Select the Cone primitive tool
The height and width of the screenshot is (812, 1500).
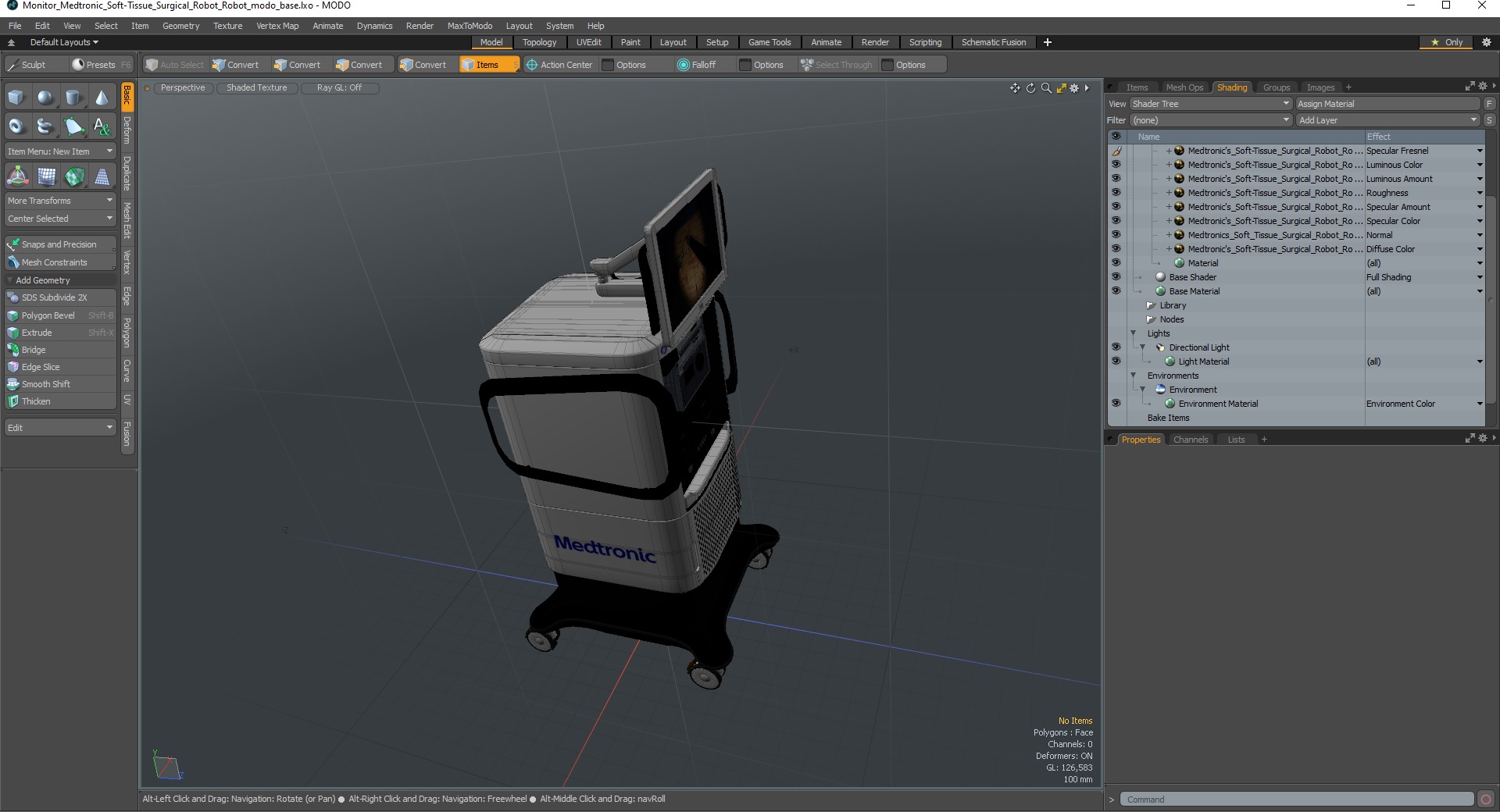click(102, 98)
